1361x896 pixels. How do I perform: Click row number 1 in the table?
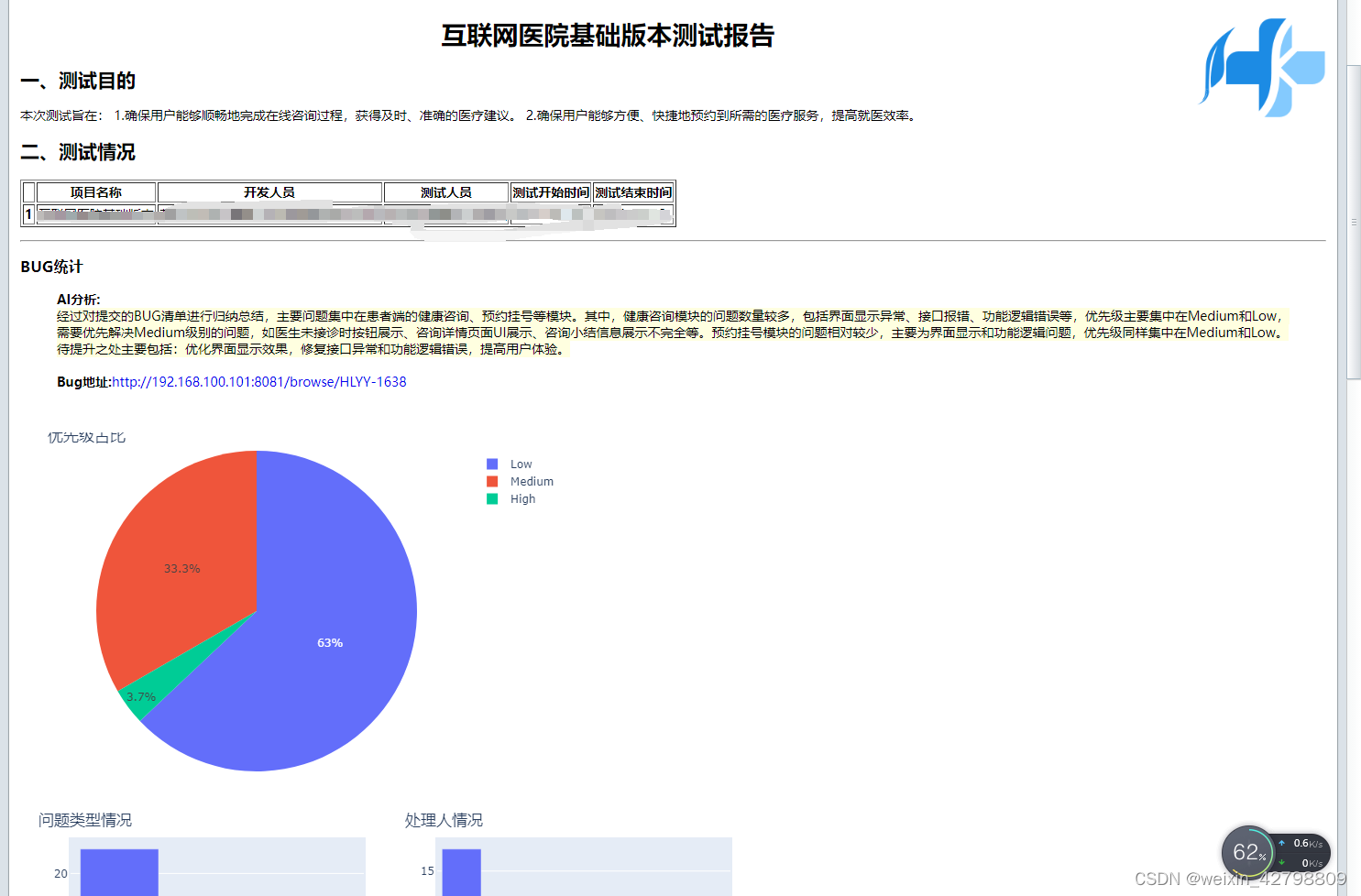pyautogui.click(x=28, y=214)
